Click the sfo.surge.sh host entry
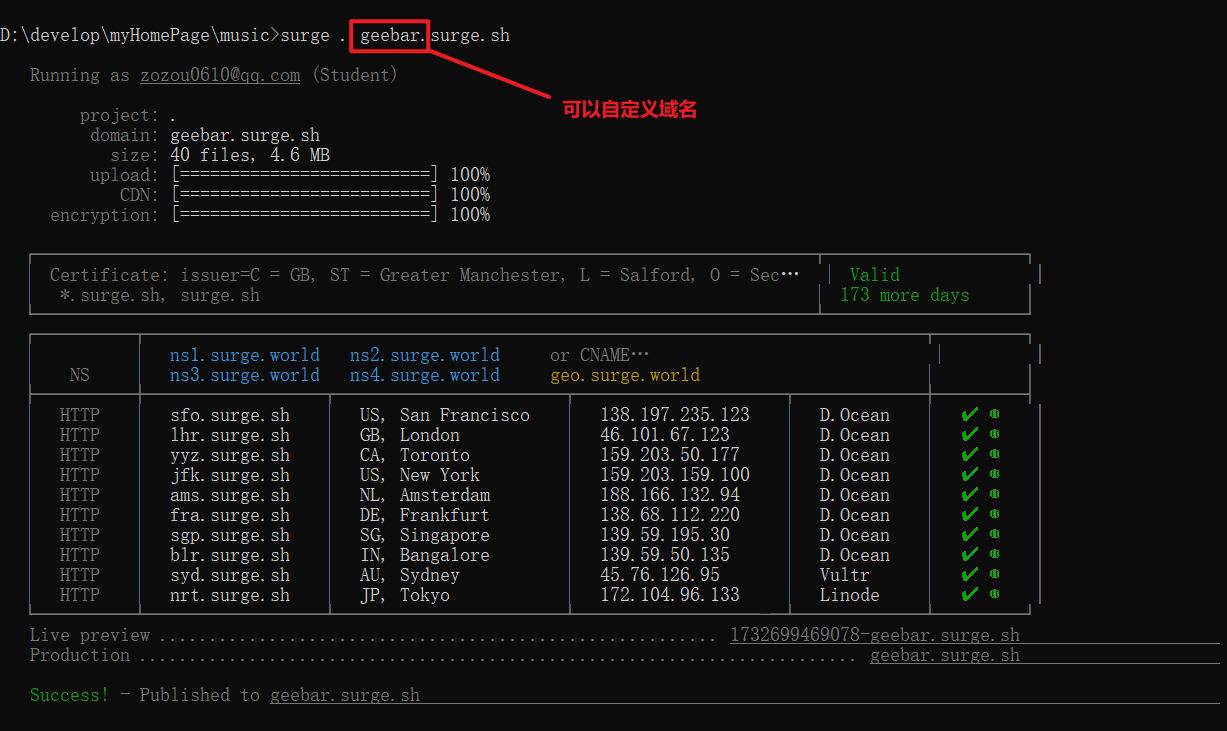This screenshot has height=731, width=1227. pyautogui.click(x=230, y=415)
